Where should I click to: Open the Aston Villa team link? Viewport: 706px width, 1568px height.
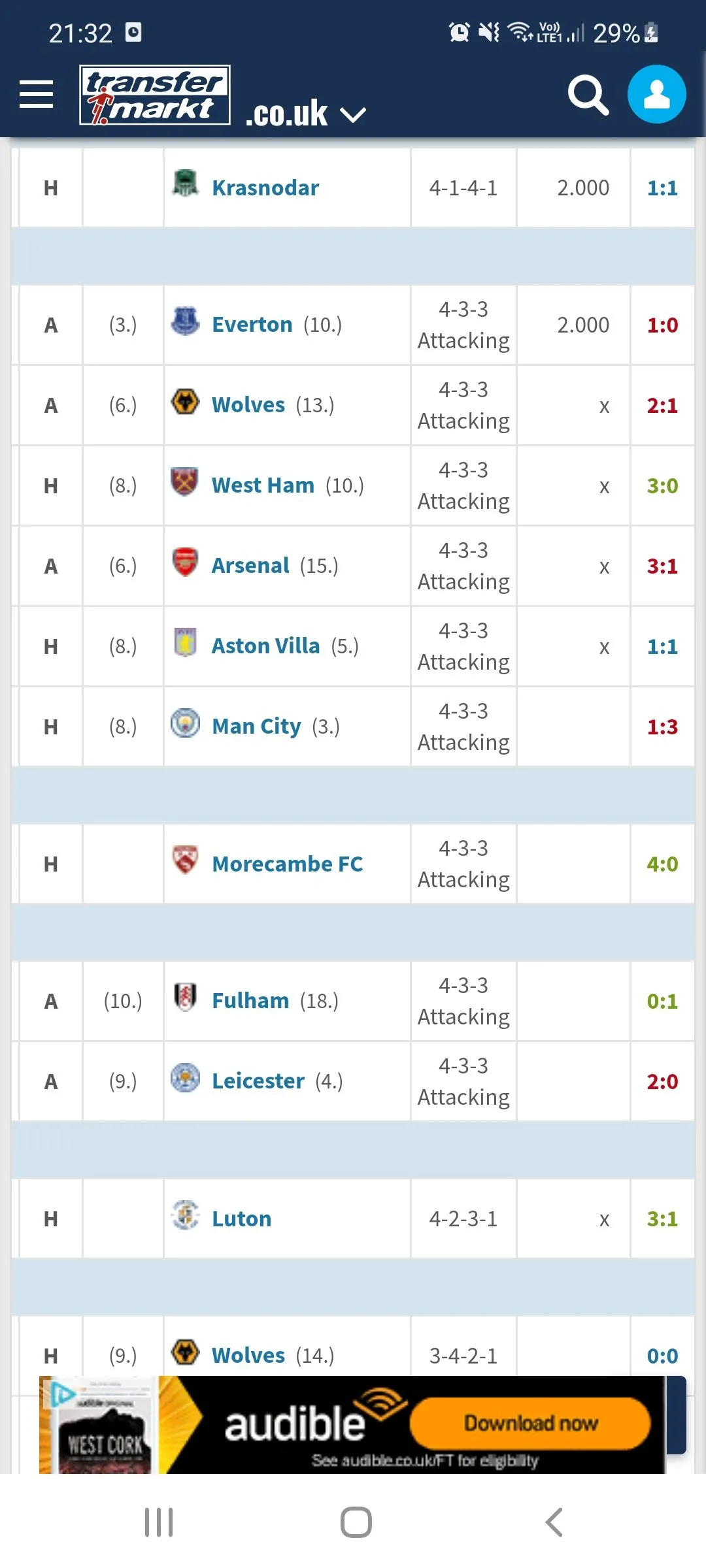(x=265, y=646)
